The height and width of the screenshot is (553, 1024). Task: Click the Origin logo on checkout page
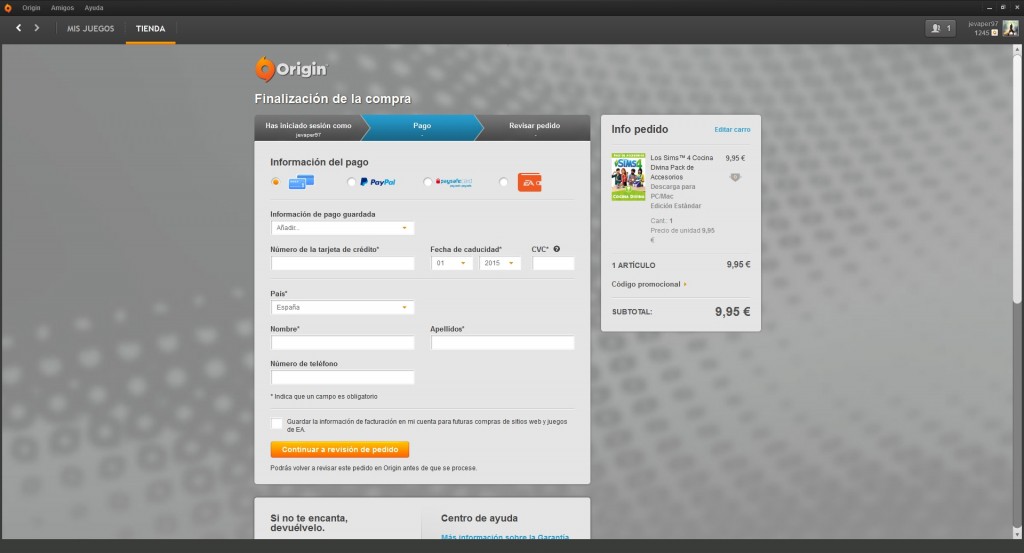pyautogui.click(x=291, y=69)
